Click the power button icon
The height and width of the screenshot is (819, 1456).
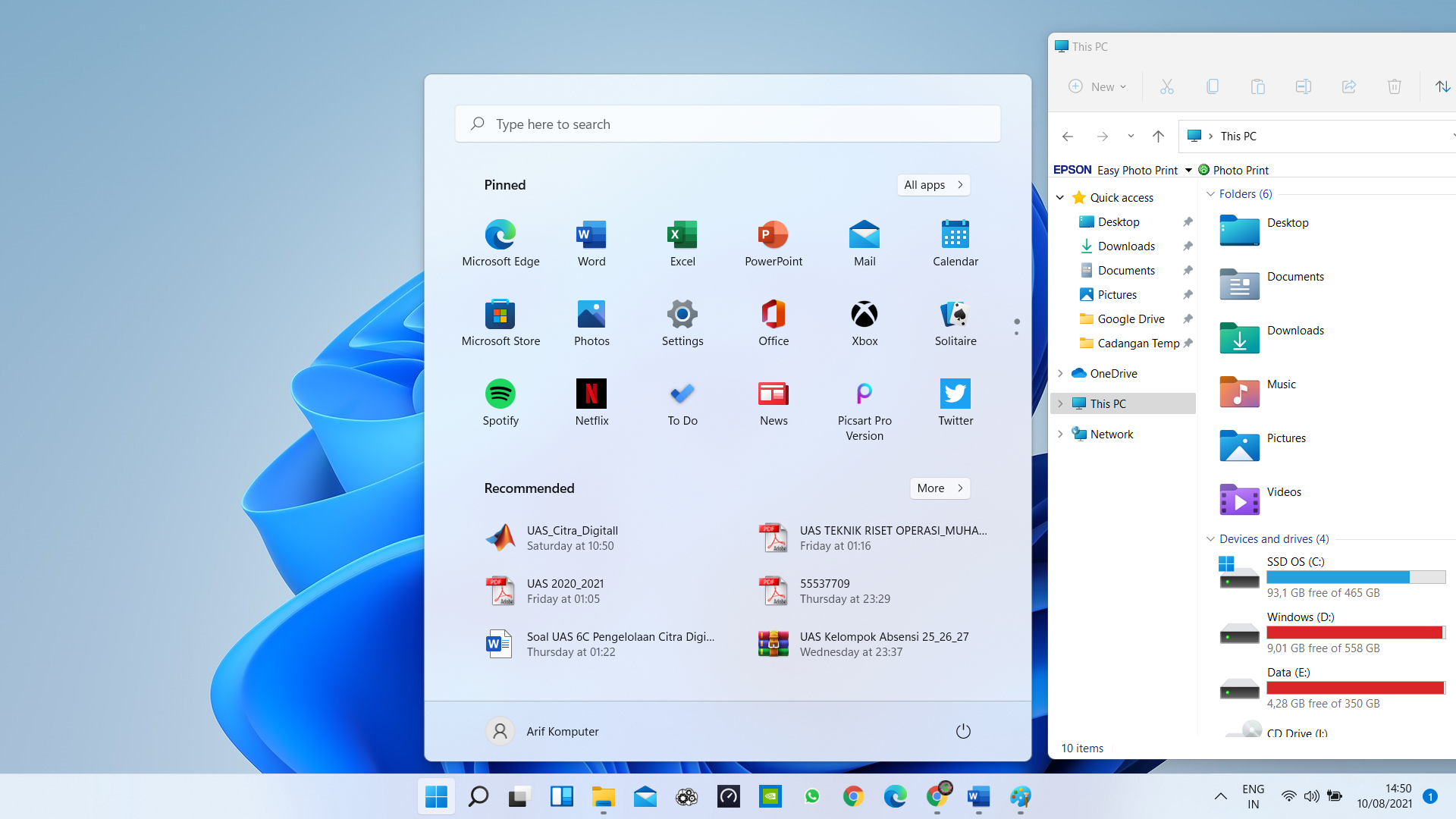pyautogui.click(x=963, y=731)
